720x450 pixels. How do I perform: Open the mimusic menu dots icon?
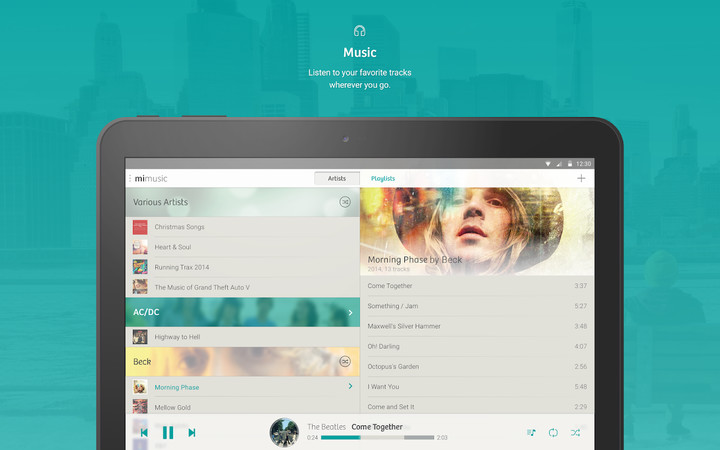coord(130,179)
